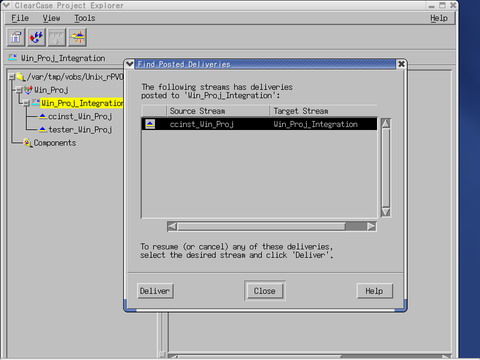The width and height of the screenshot is (480, 360).
Task: Click the Win_Proj project icon
Action: point(28,90)
